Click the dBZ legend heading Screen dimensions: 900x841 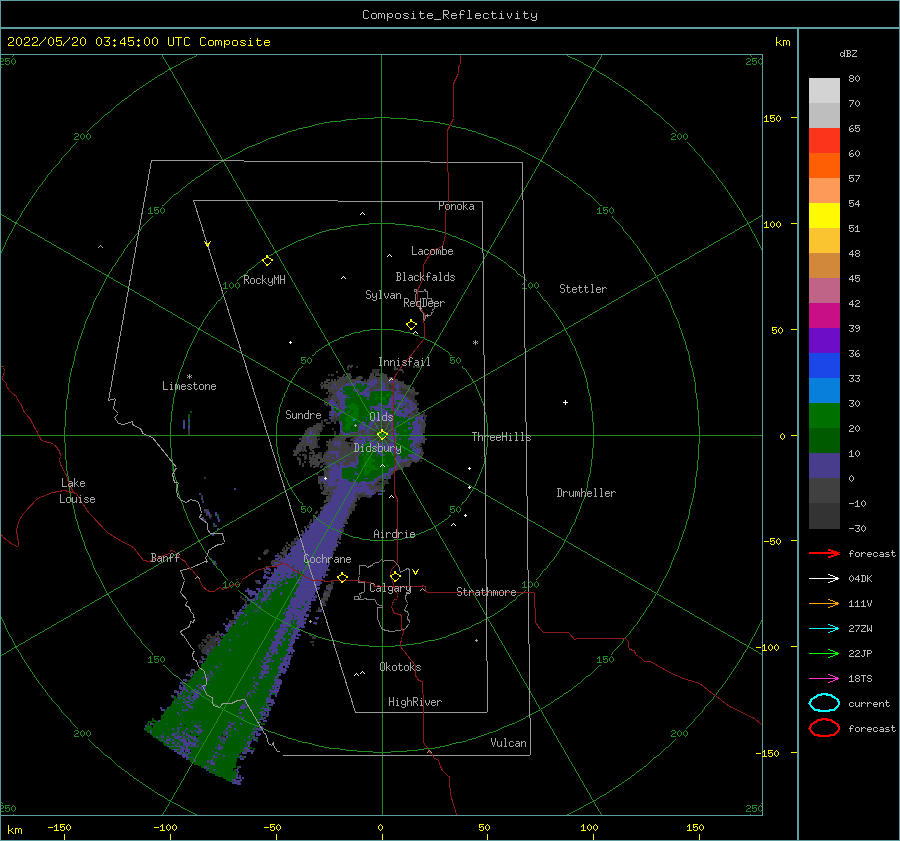[848, 53]
